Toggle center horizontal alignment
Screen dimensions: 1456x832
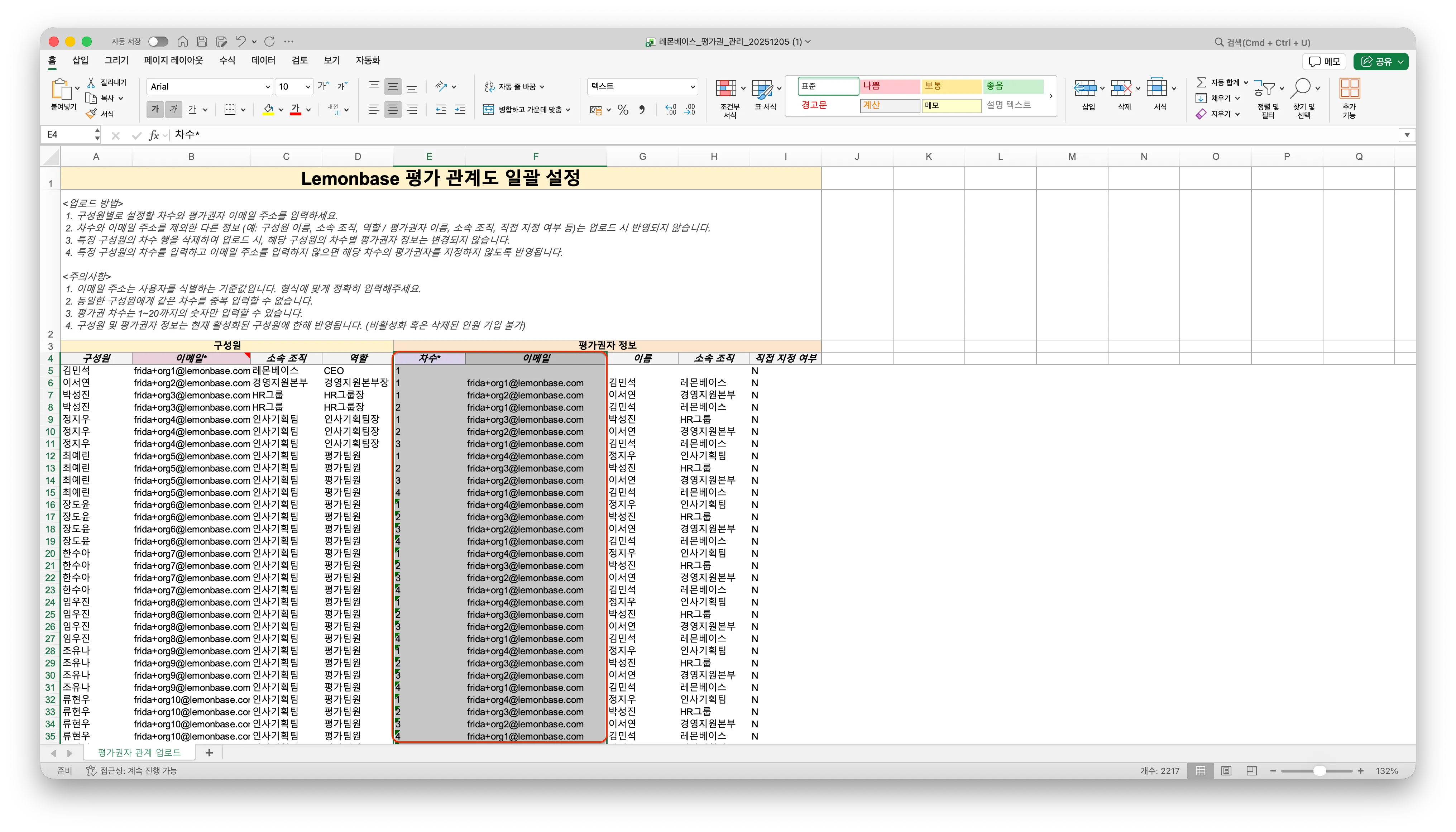click(x=393, y=110)
